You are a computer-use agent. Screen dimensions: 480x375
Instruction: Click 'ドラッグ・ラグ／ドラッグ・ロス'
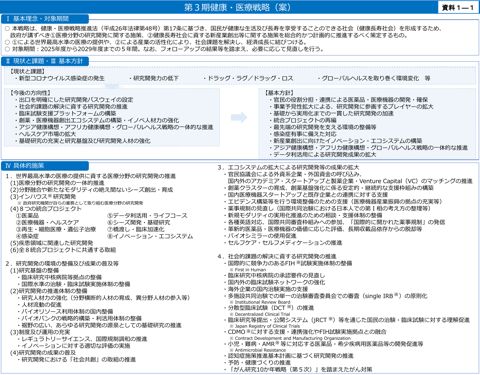click(x=250, y=78)
